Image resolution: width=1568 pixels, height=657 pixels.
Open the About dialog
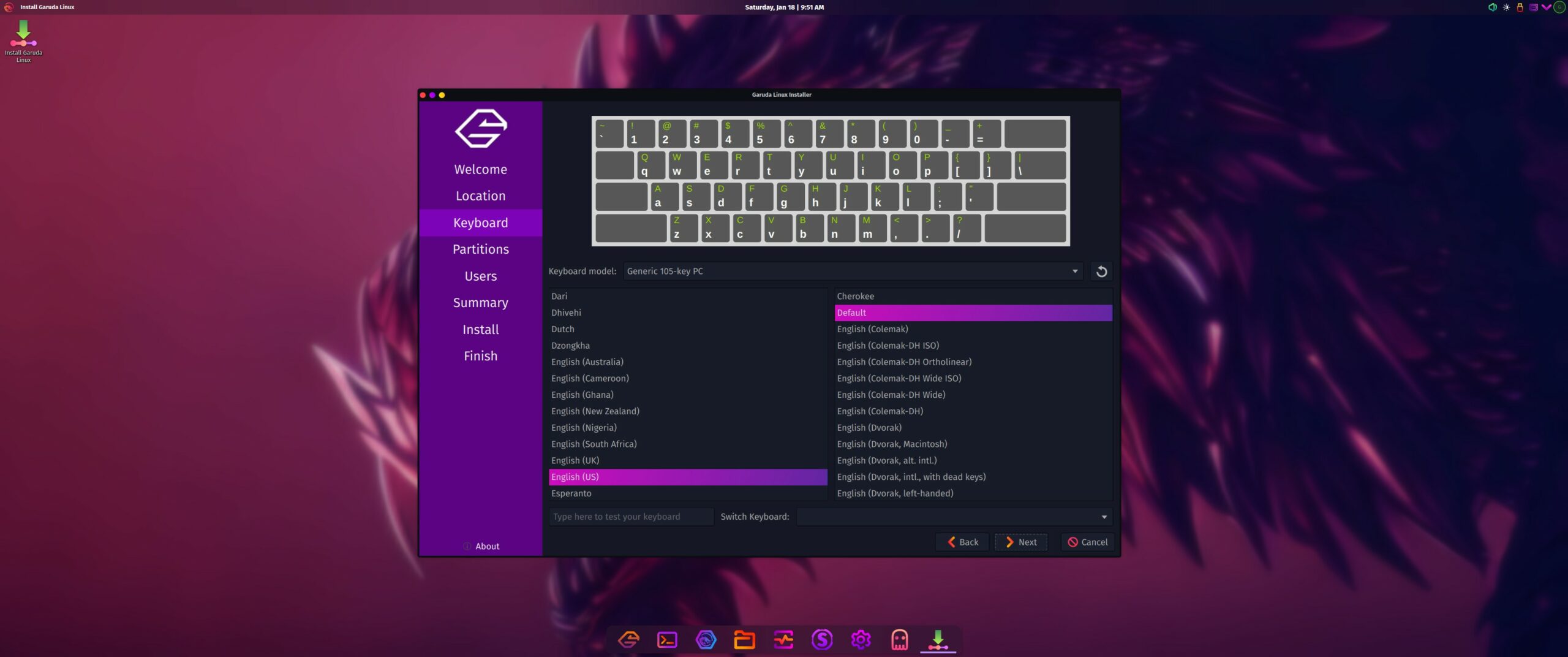(x=481, y=547)
